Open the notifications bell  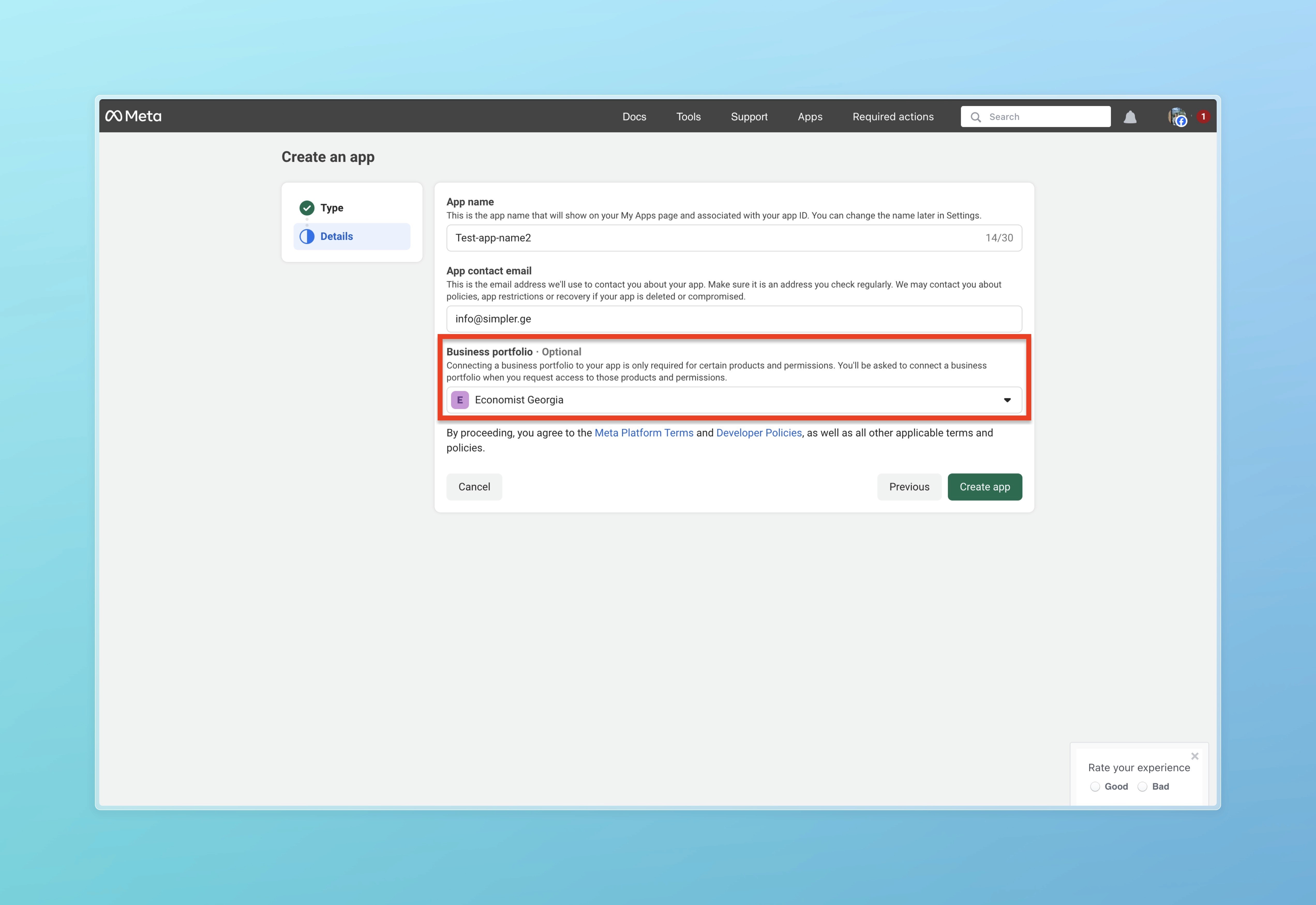coord(1130,117)
